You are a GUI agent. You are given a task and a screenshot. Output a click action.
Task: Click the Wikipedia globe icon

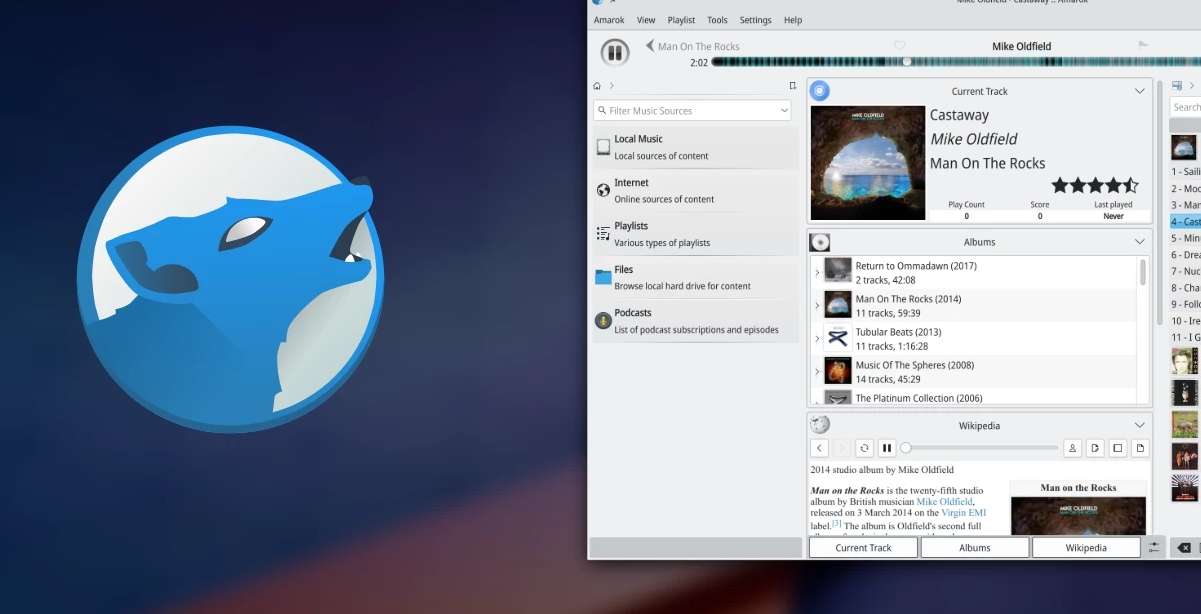[820, 425]
